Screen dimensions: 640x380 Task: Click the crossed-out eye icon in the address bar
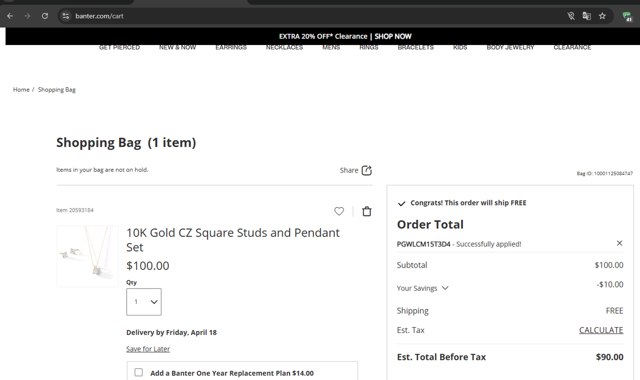coord(571,16)
